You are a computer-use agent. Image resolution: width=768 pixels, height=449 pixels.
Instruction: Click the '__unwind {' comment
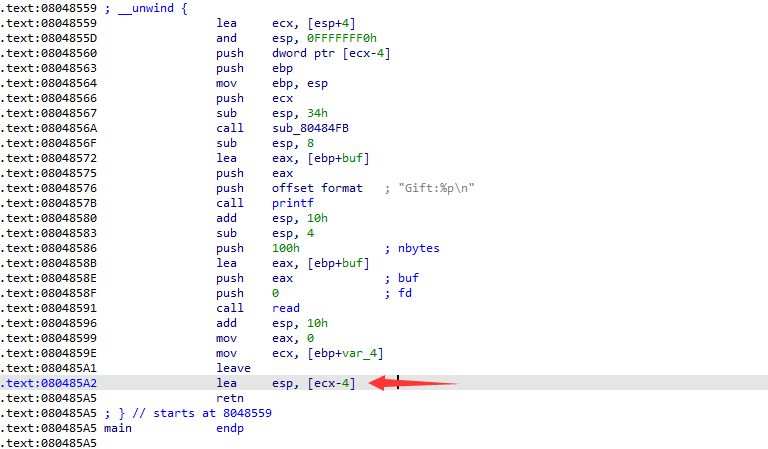point(152,8)
